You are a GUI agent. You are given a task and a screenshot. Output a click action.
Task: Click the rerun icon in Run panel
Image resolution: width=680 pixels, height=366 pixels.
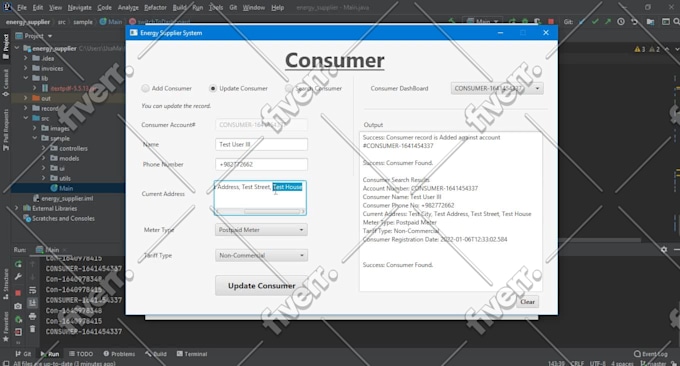pos(18,264)
